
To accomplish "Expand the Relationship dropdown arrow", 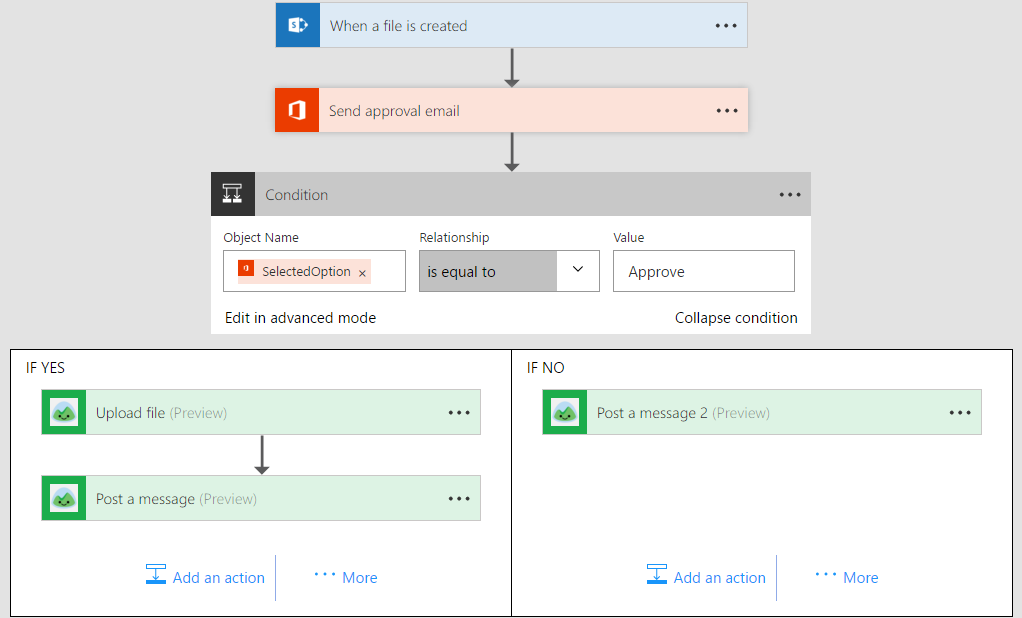I will (577, 270).
